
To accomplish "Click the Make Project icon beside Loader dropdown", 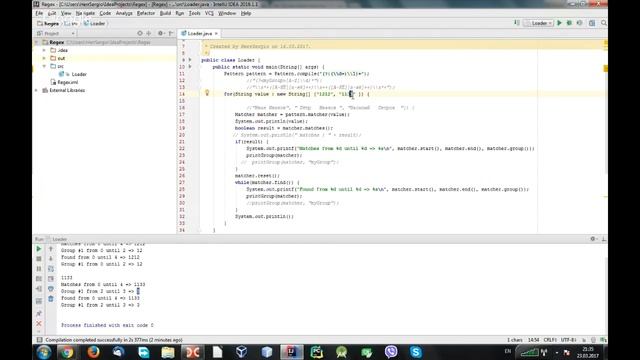I will (x=517, y=23).
